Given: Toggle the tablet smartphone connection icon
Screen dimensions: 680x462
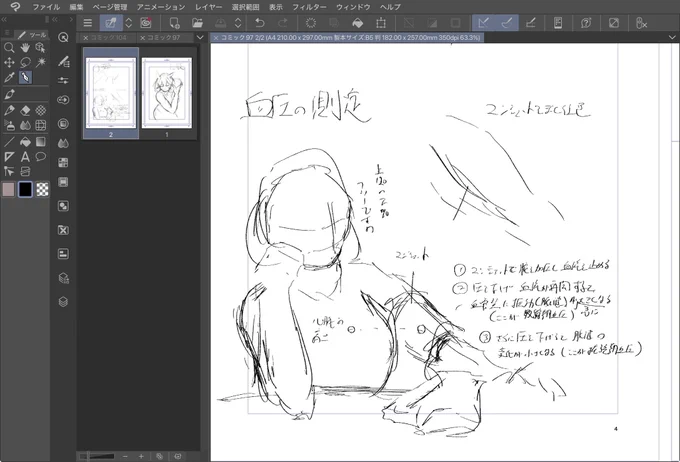Looking at the screenshot, I should pos(558,23).
